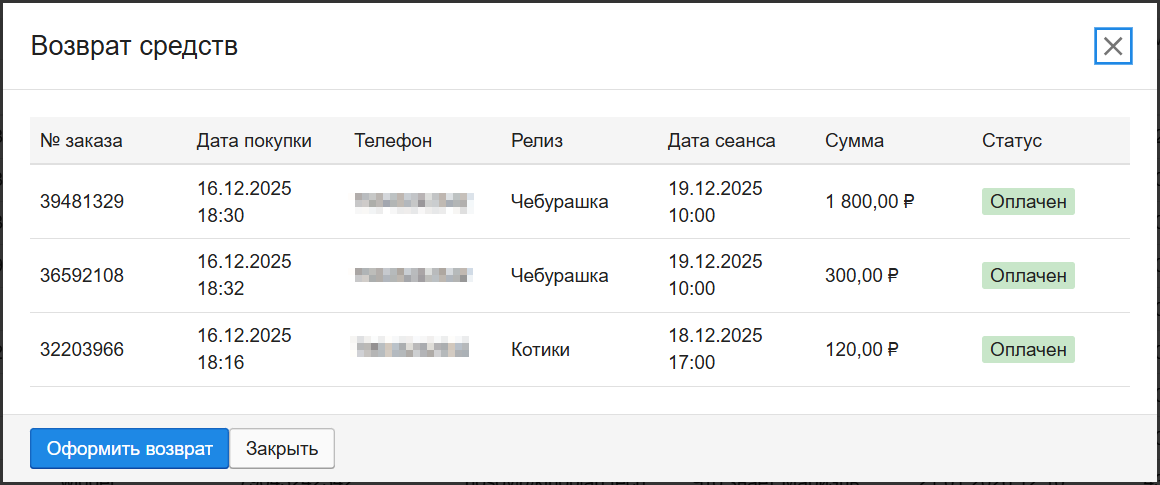Select order number 32203966
The width and height of the screenshot is (1160, 485).
(x=82, y=350)
